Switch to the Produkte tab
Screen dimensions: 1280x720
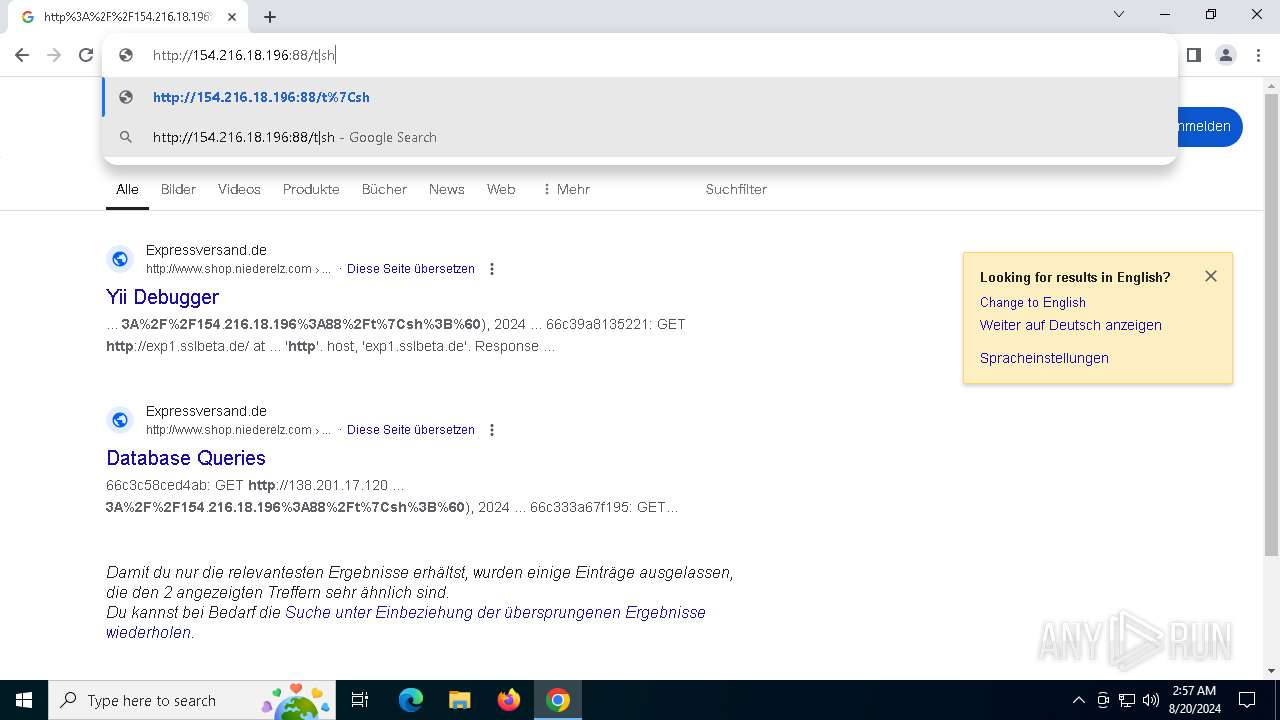(311, 189)
